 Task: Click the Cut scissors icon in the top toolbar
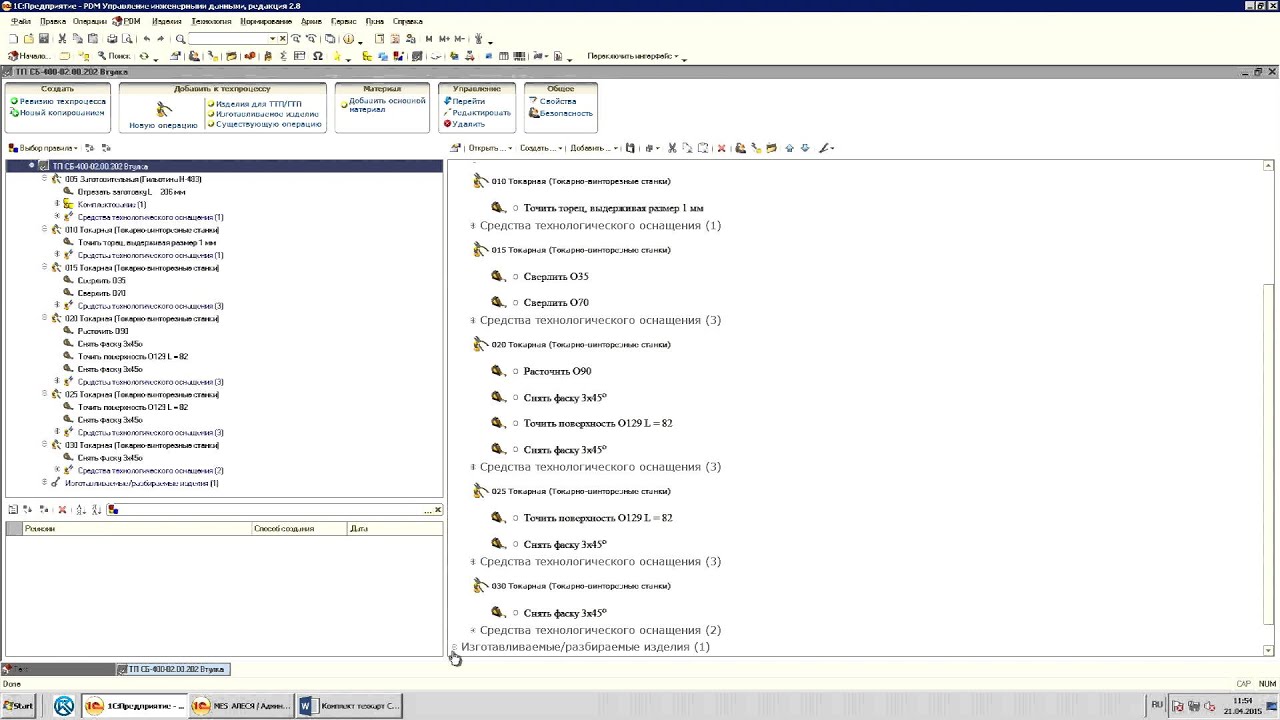pyautogui.click(x=62, y=39)
